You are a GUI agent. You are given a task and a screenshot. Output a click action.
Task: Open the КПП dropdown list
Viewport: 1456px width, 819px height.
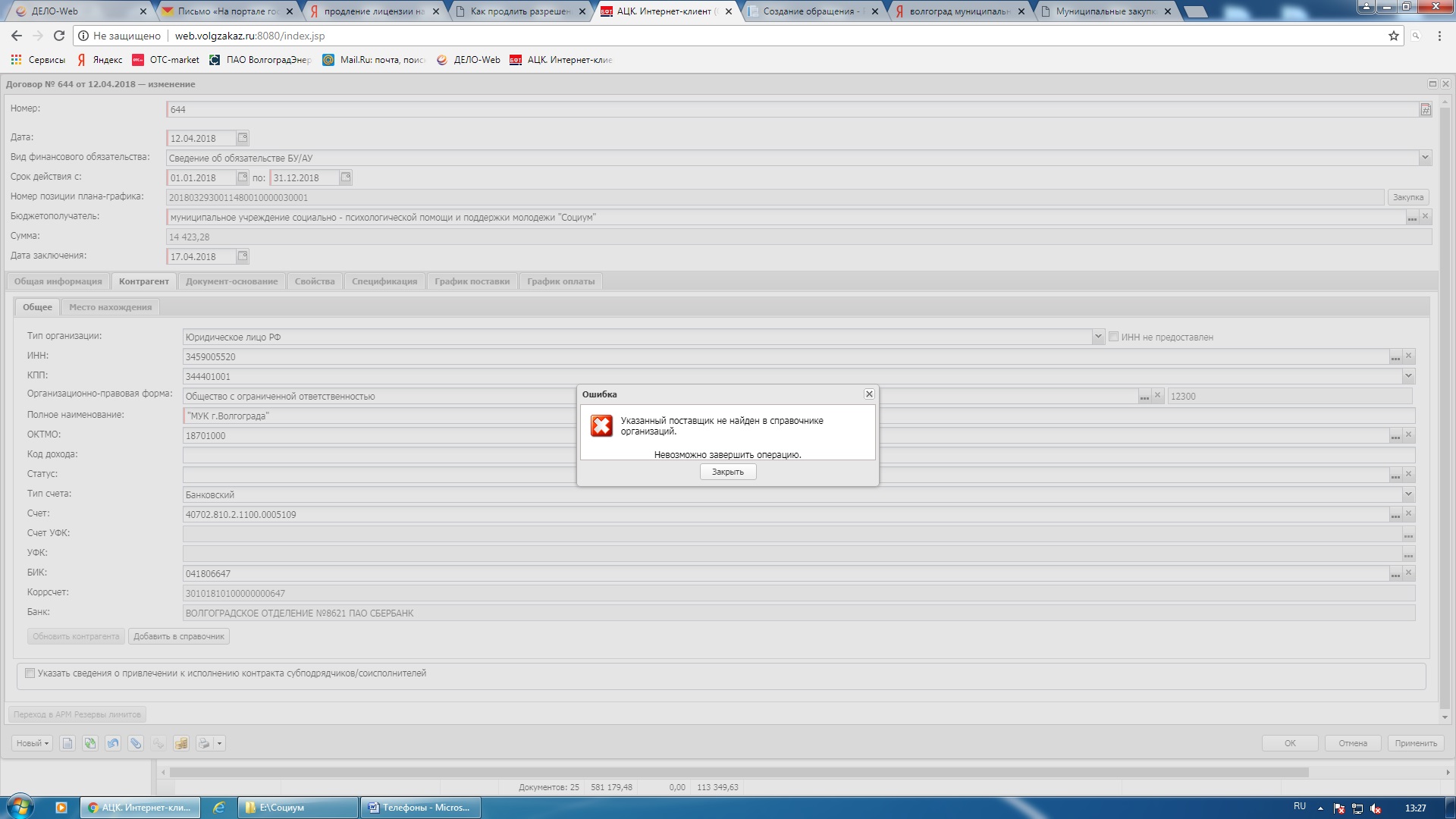[x=1408, y=376]
